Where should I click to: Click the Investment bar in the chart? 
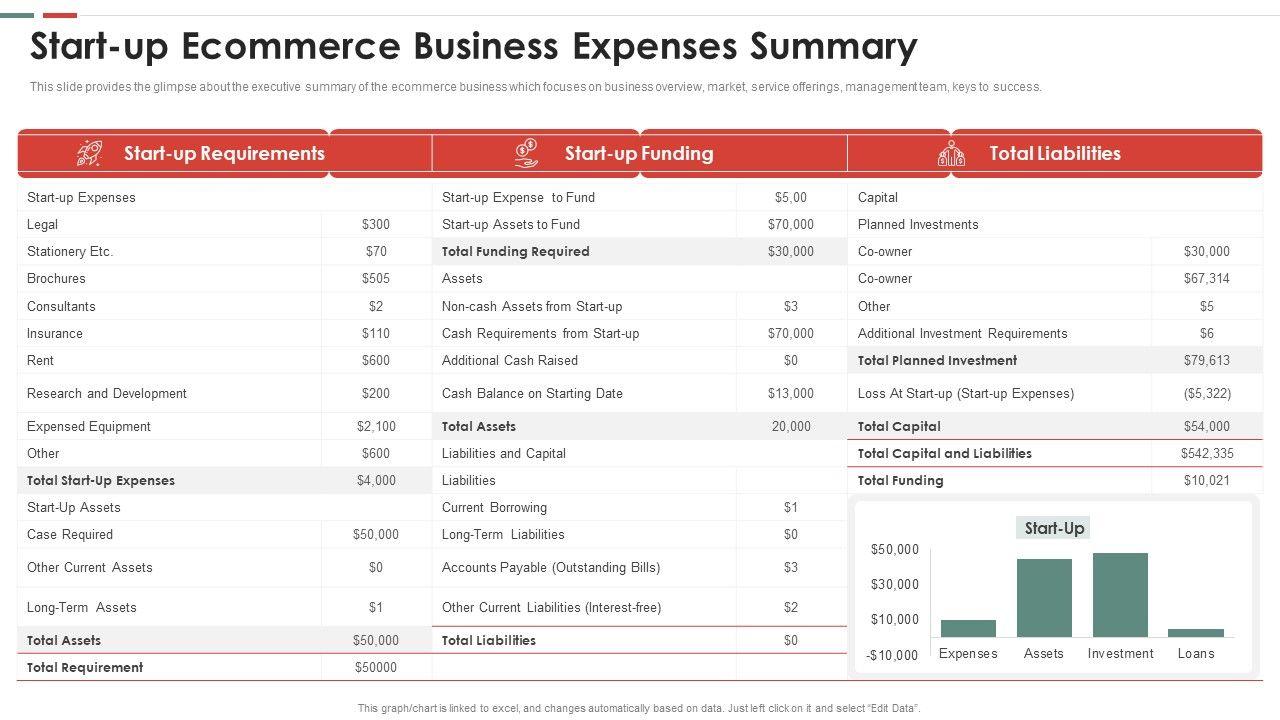[x=1120, y=594]
